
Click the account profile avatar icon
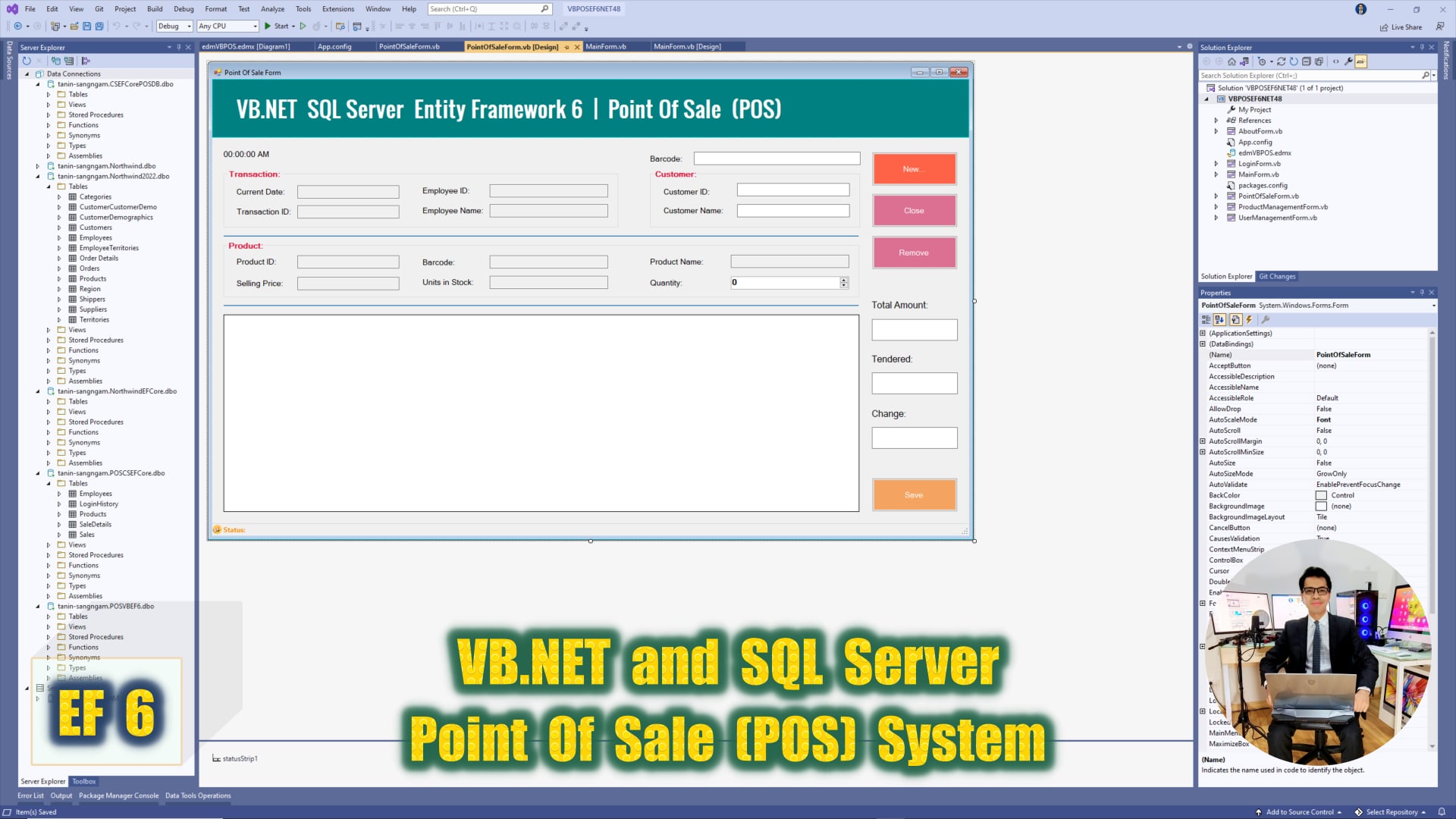coord(1361,9)
